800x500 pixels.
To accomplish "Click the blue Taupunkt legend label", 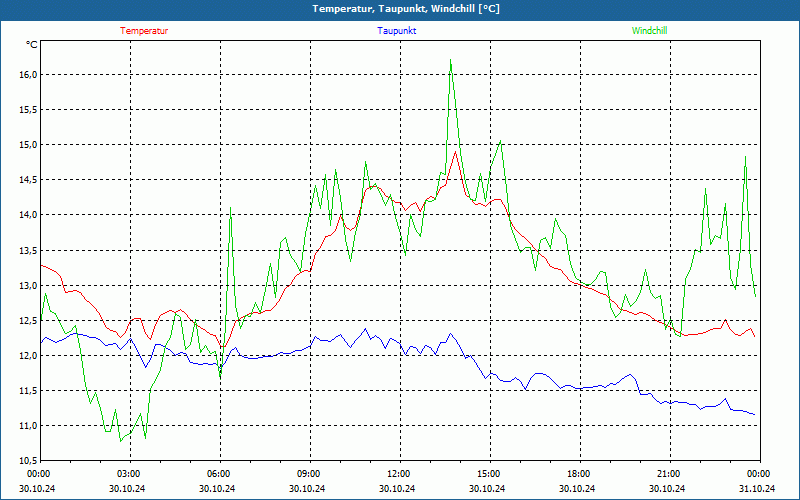I will pyautogui.click(x=397, y=31).
